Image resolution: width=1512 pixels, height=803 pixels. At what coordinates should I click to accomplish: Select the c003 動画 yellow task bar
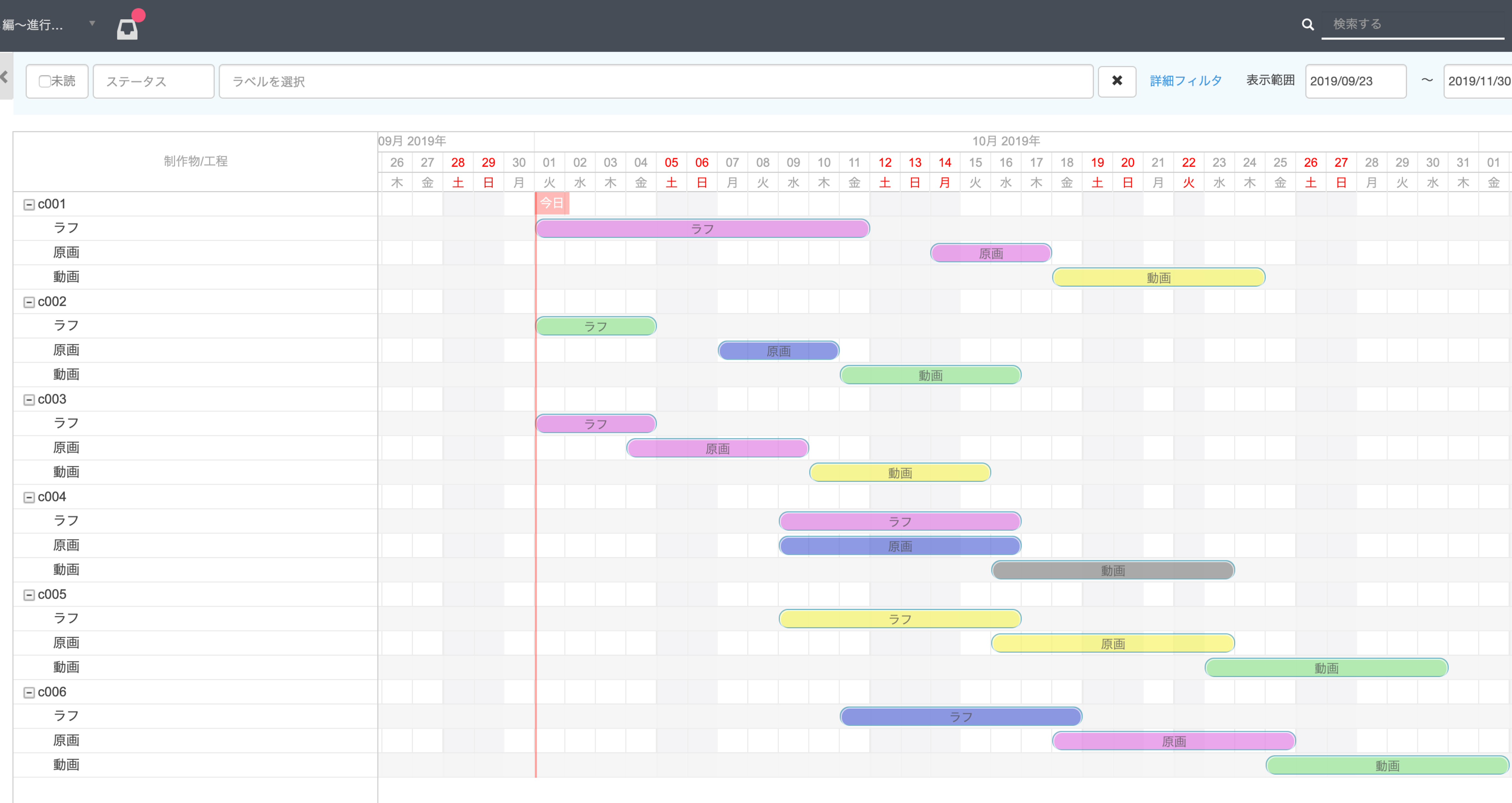(x=900, y=472)
